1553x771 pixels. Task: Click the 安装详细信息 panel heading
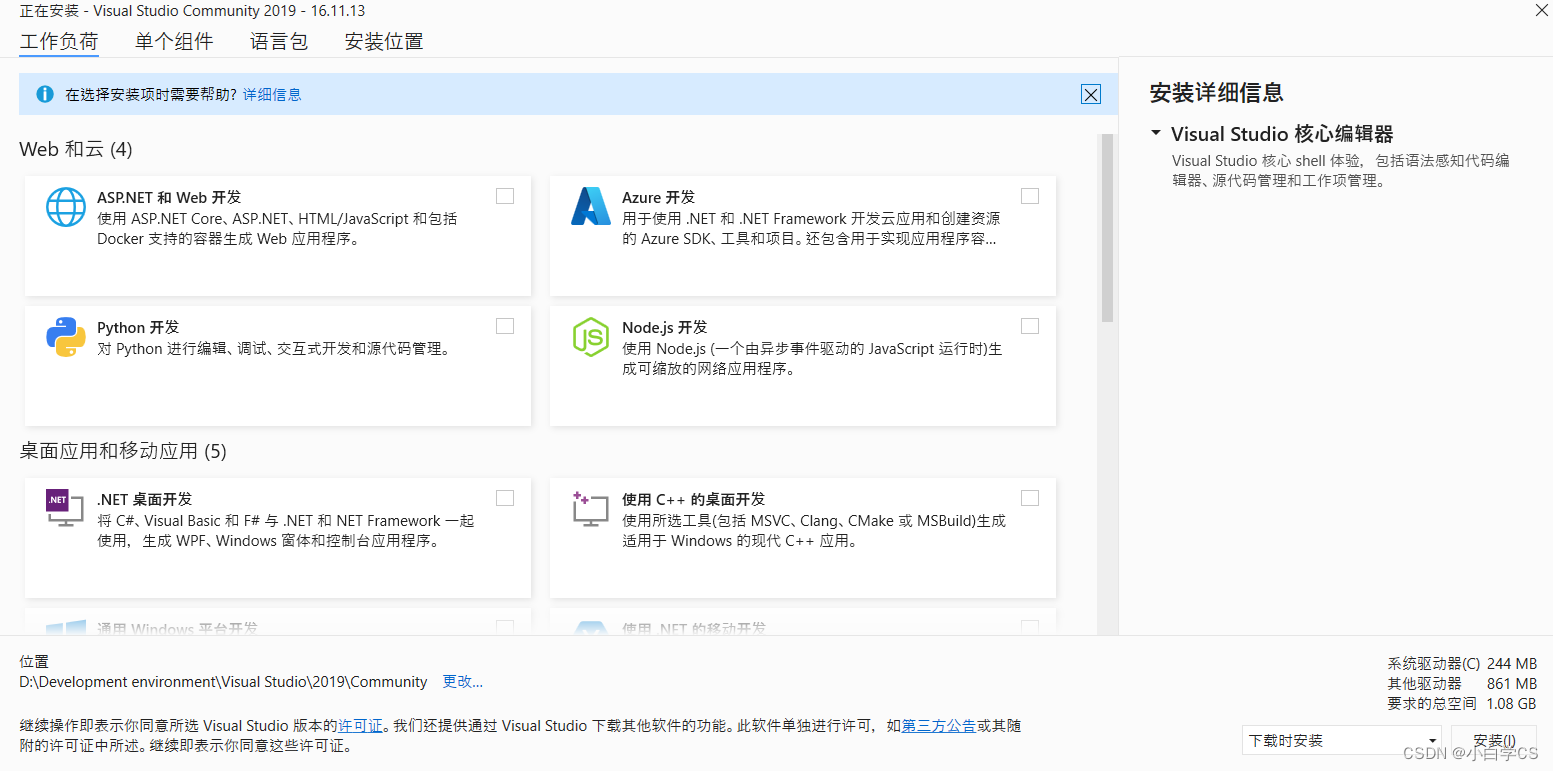click(x=1216, y=93)
